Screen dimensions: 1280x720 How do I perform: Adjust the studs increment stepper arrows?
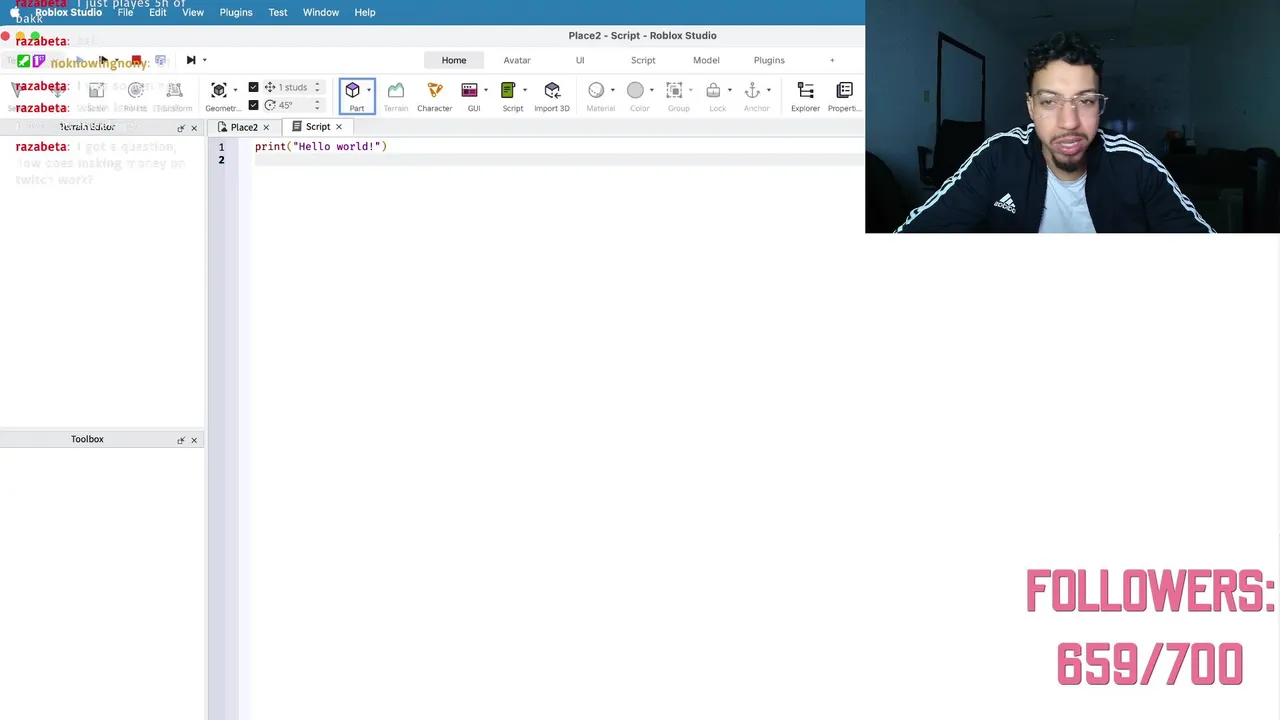[x=317, y=87]
